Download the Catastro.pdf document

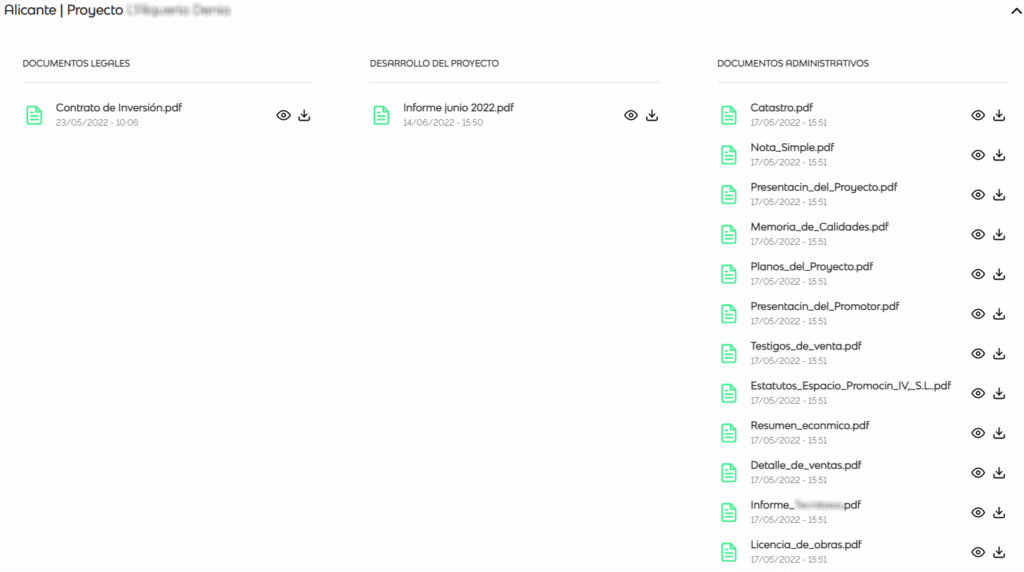(x=999, y=115)
